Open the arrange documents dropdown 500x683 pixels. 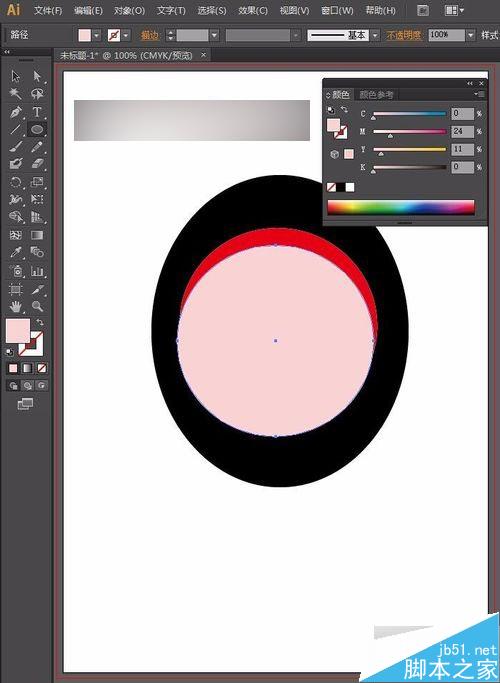pos(454,10)
